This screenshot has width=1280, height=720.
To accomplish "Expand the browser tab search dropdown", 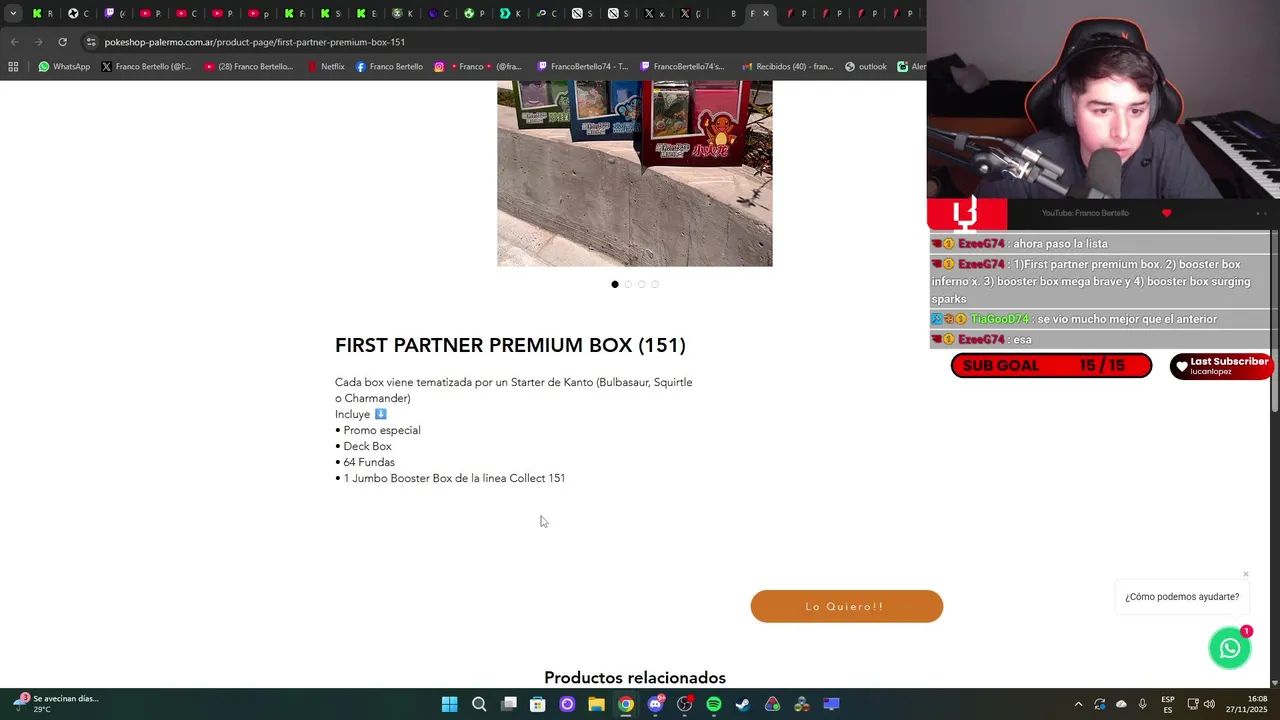I will 13,13.
